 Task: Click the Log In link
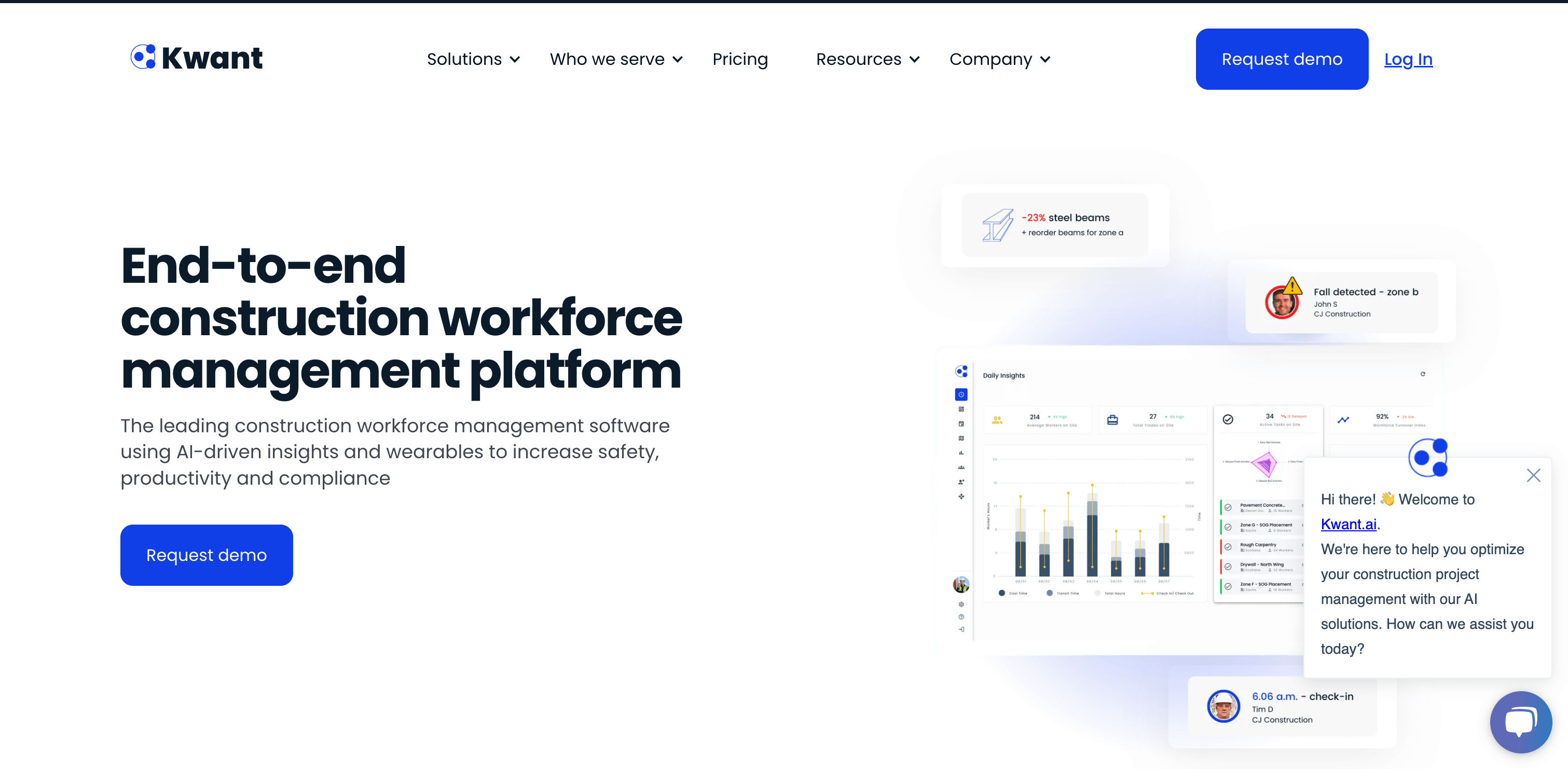tap(1408, 59)
